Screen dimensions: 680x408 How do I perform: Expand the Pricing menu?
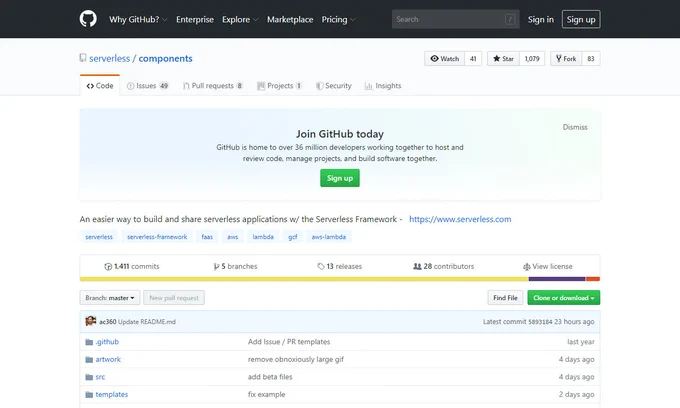click(x=338, y=20)
